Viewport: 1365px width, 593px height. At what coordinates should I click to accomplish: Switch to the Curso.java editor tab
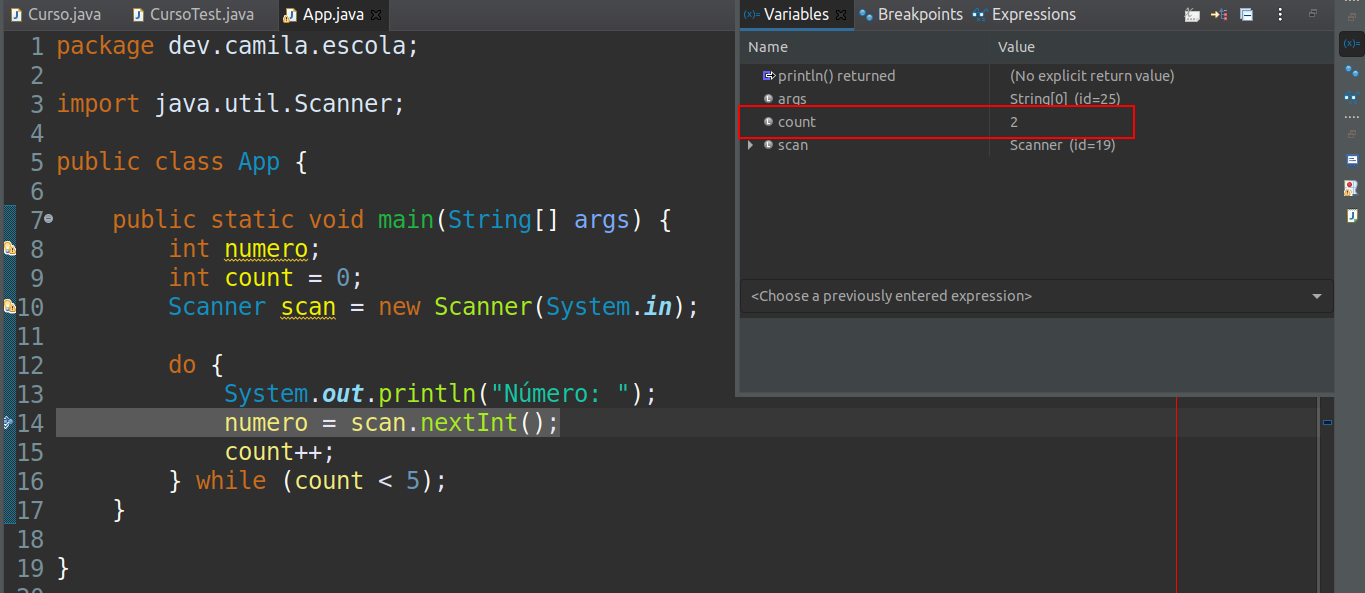click(x=56, y=15)
